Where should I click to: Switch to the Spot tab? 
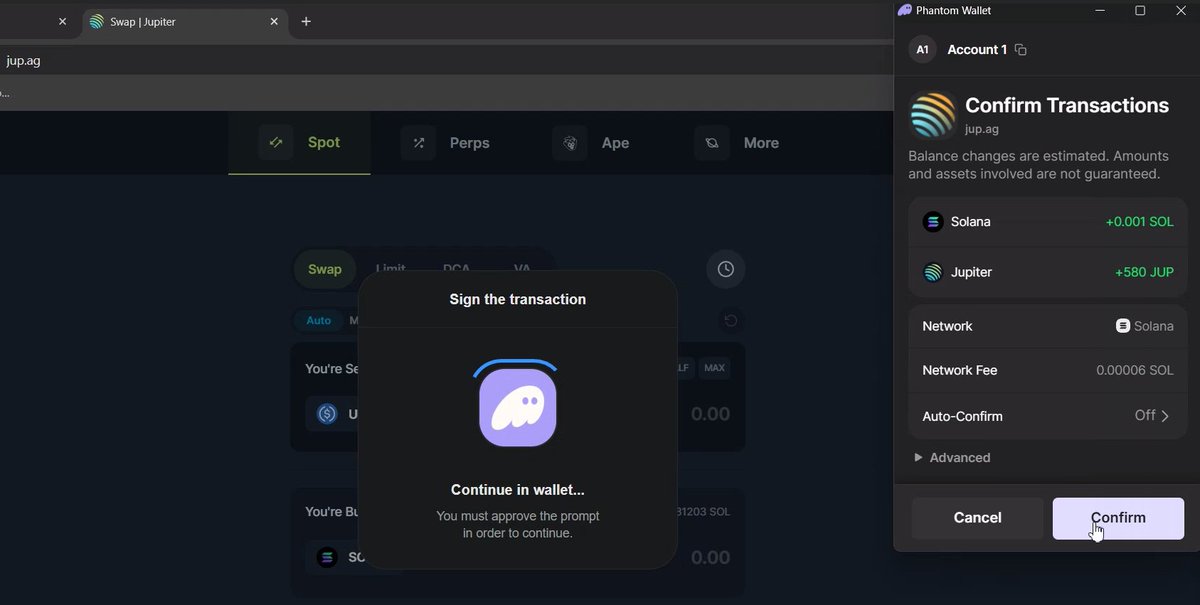299,143
